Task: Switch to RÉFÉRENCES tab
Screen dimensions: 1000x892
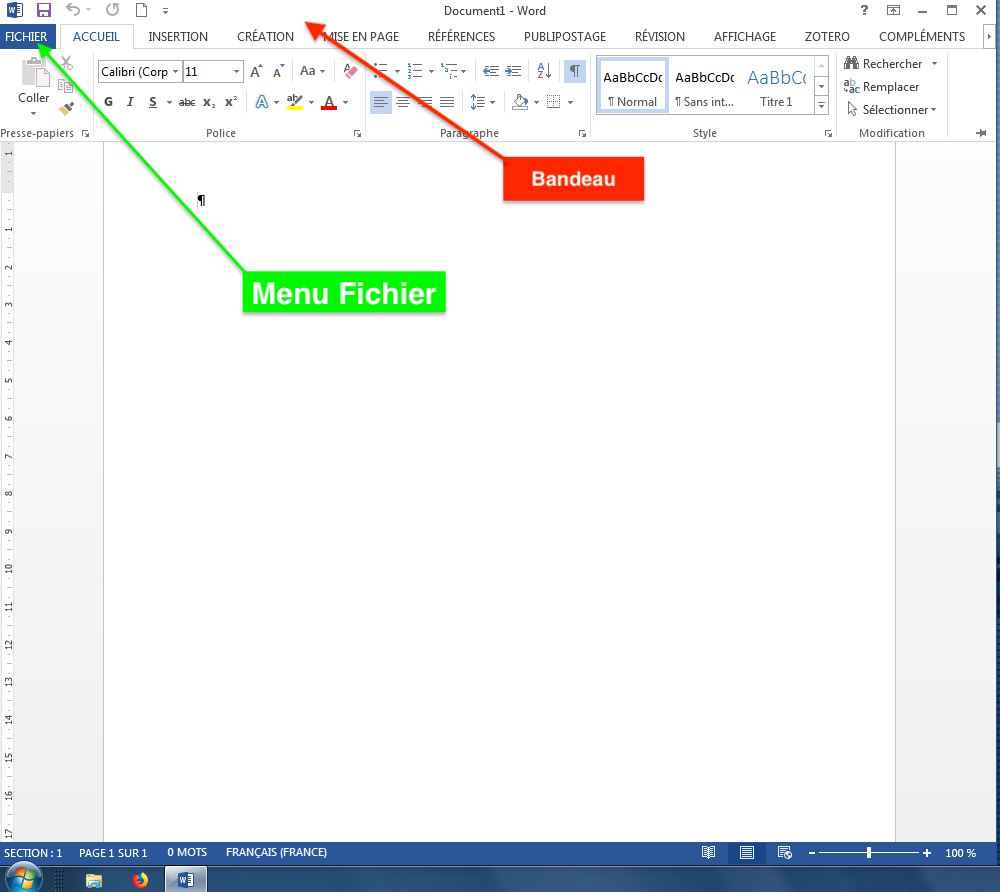Action: pos(461,36)
